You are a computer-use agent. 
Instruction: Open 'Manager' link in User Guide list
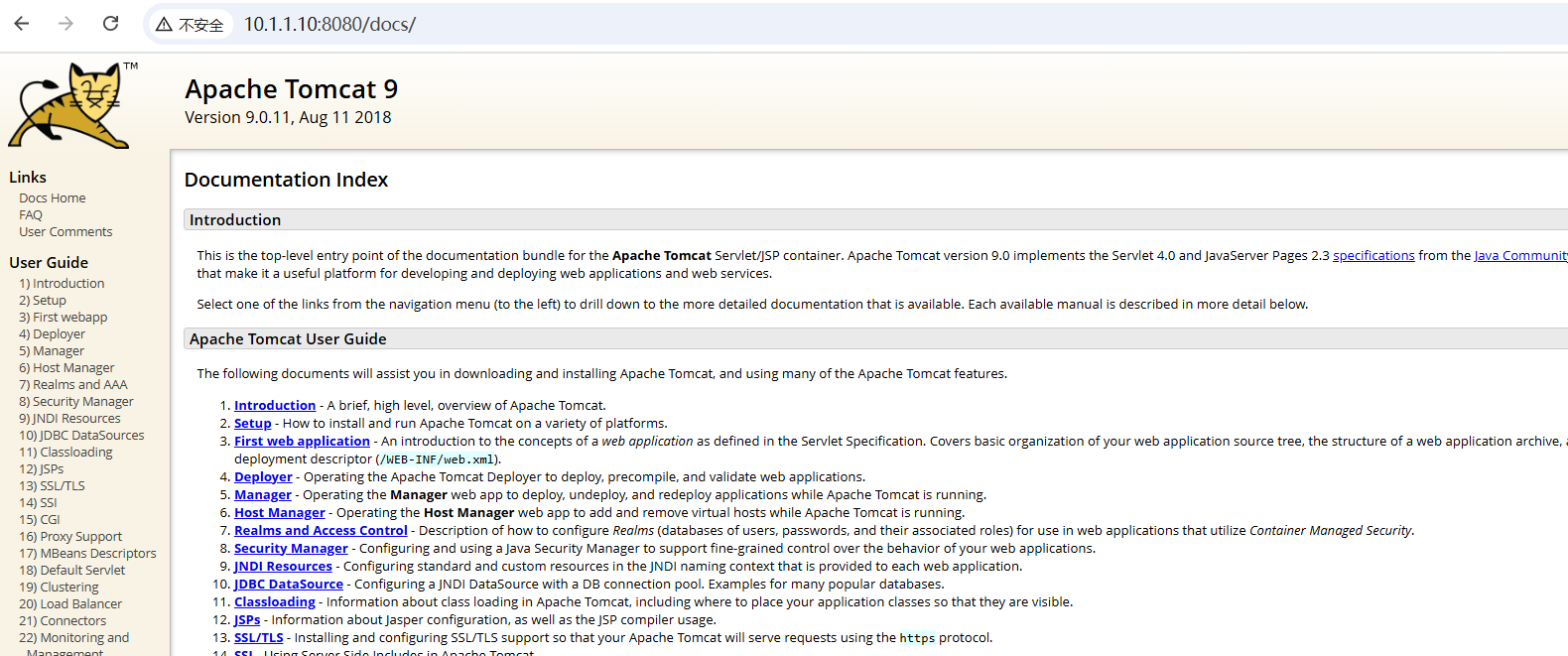[263, 495]
